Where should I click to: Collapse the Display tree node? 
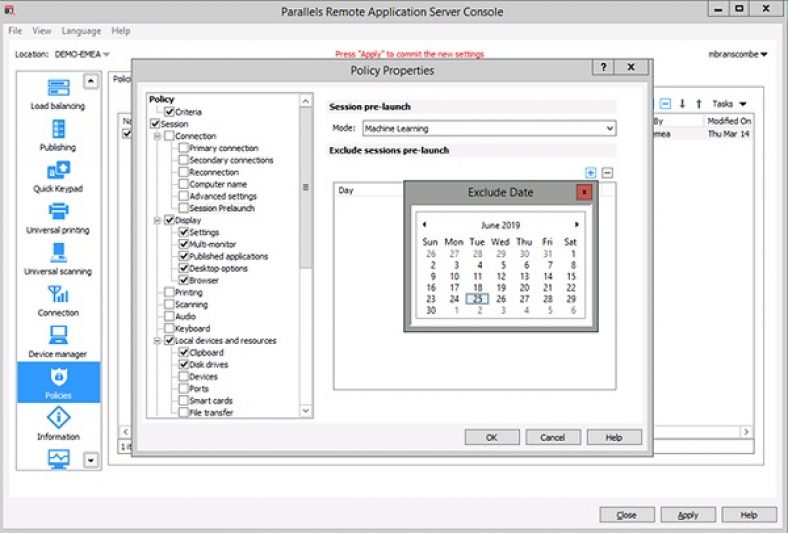pos(157,221)
